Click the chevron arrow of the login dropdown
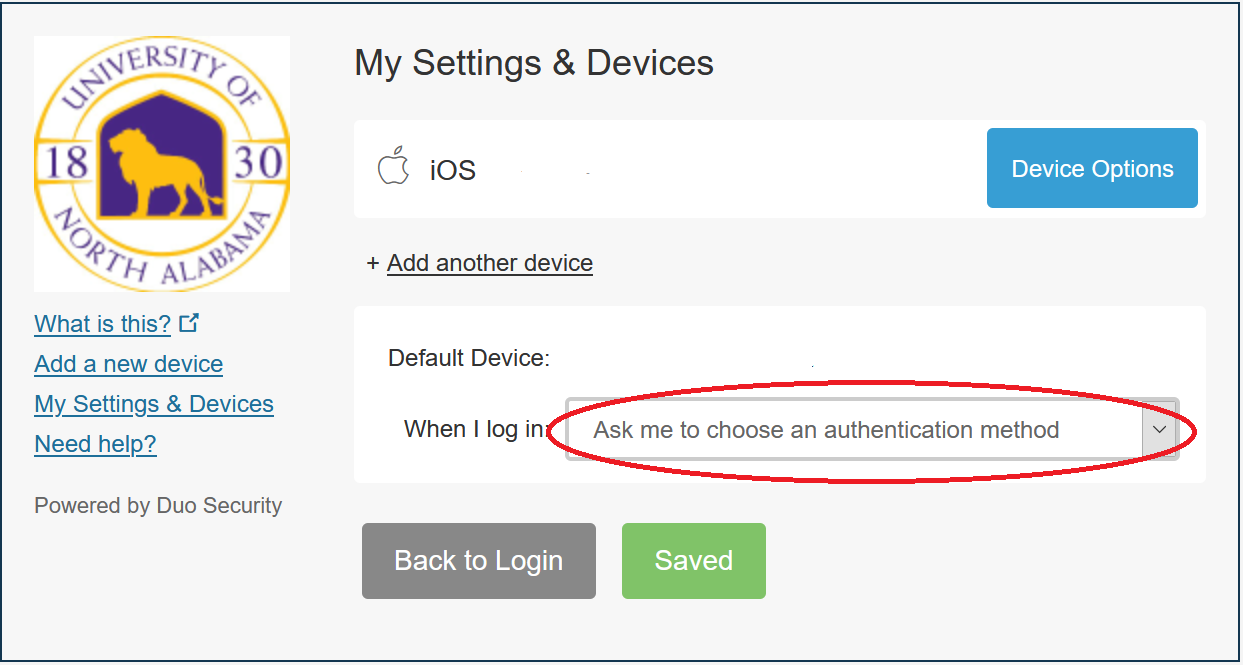Viewport: 1243px width, 665px height. tap(1159, 430)
